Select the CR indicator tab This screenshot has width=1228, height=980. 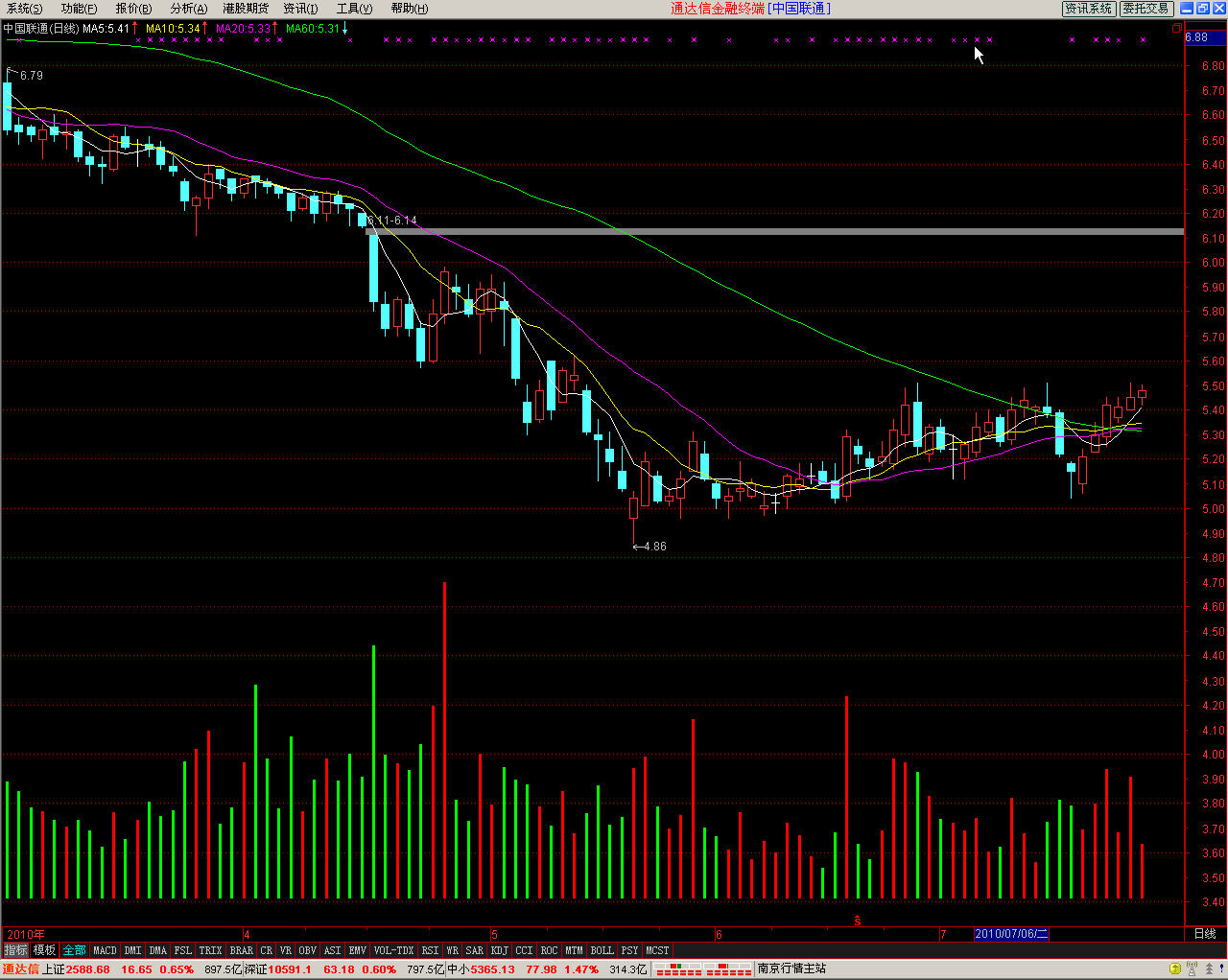(267, 950)
